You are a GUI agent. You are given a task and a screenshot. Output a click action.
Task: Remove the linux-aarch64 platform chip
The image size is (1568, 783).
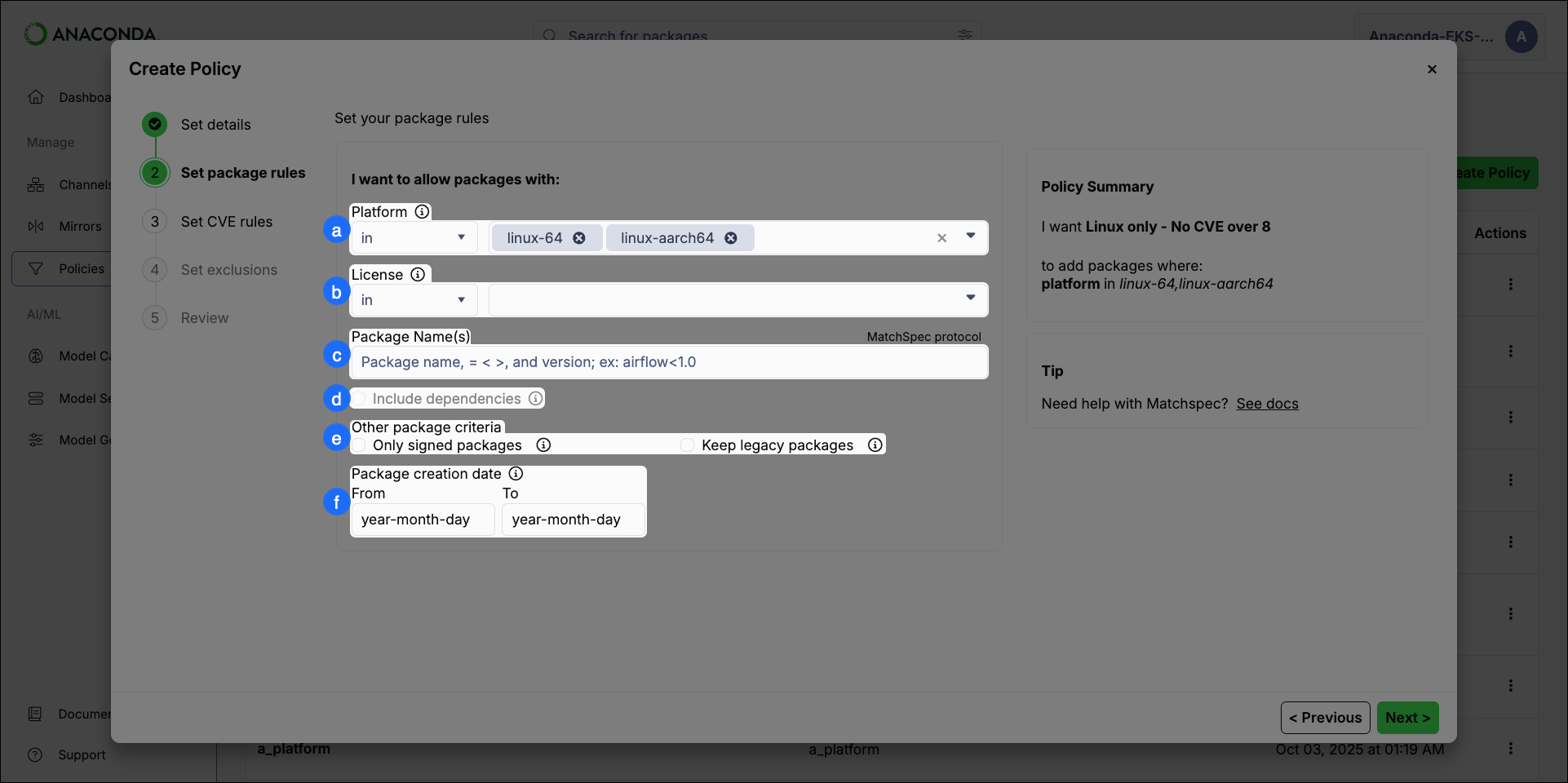(x=730, y=237)
